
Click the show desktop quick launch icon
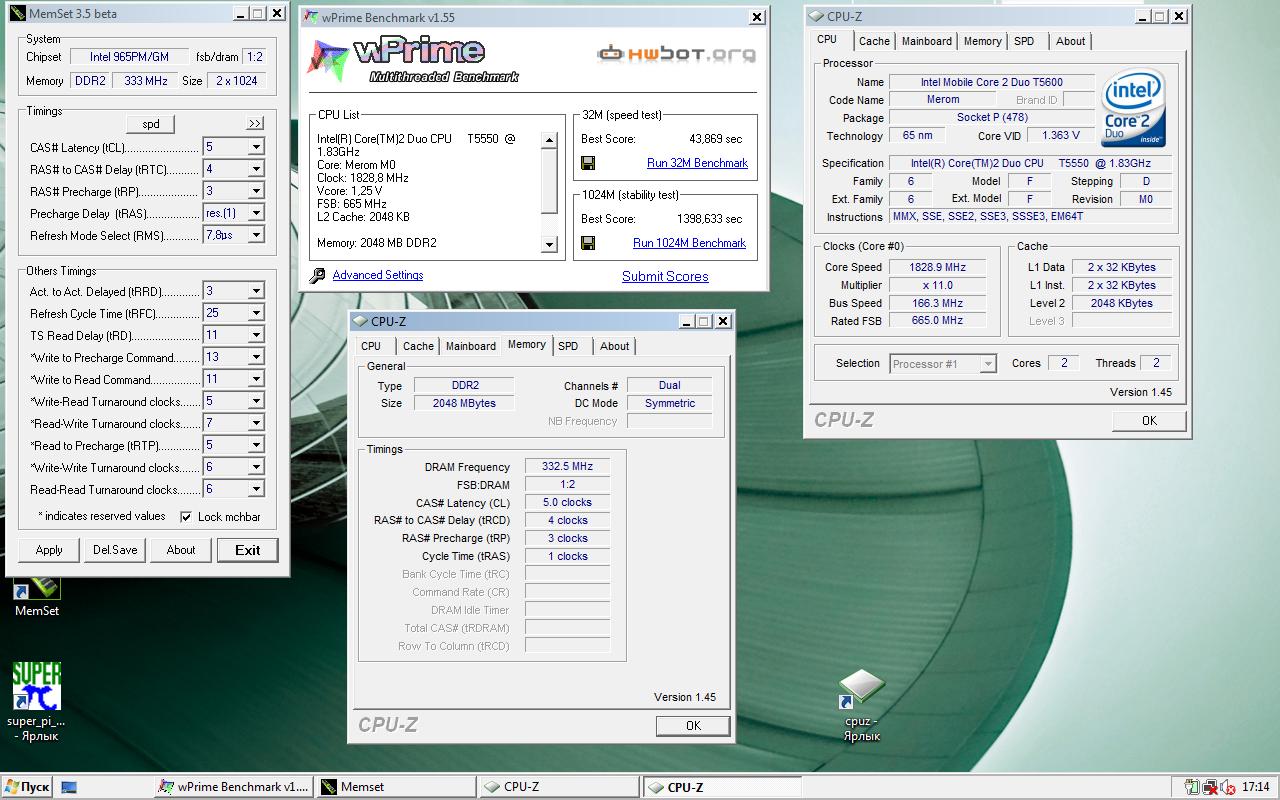(69, 787)
